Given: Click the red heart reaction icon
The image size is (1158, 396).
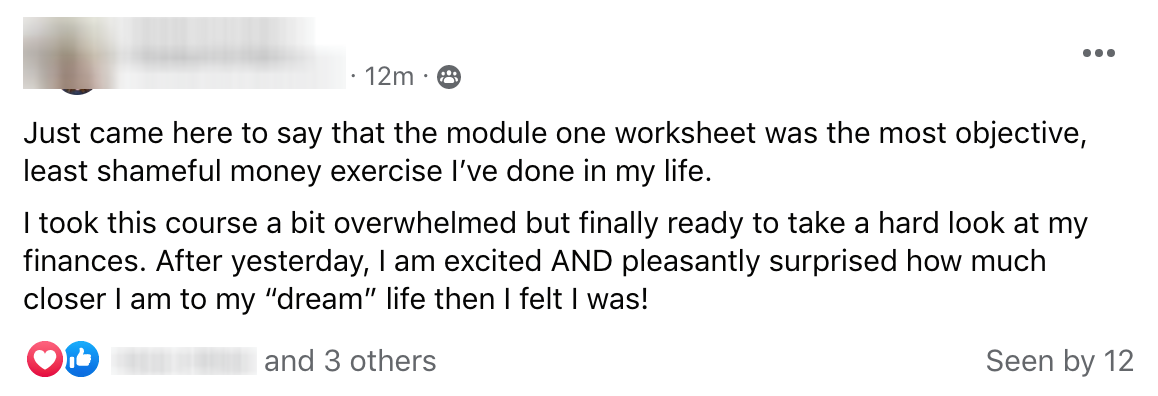Looking at the screenshot, I should [44, 360].
